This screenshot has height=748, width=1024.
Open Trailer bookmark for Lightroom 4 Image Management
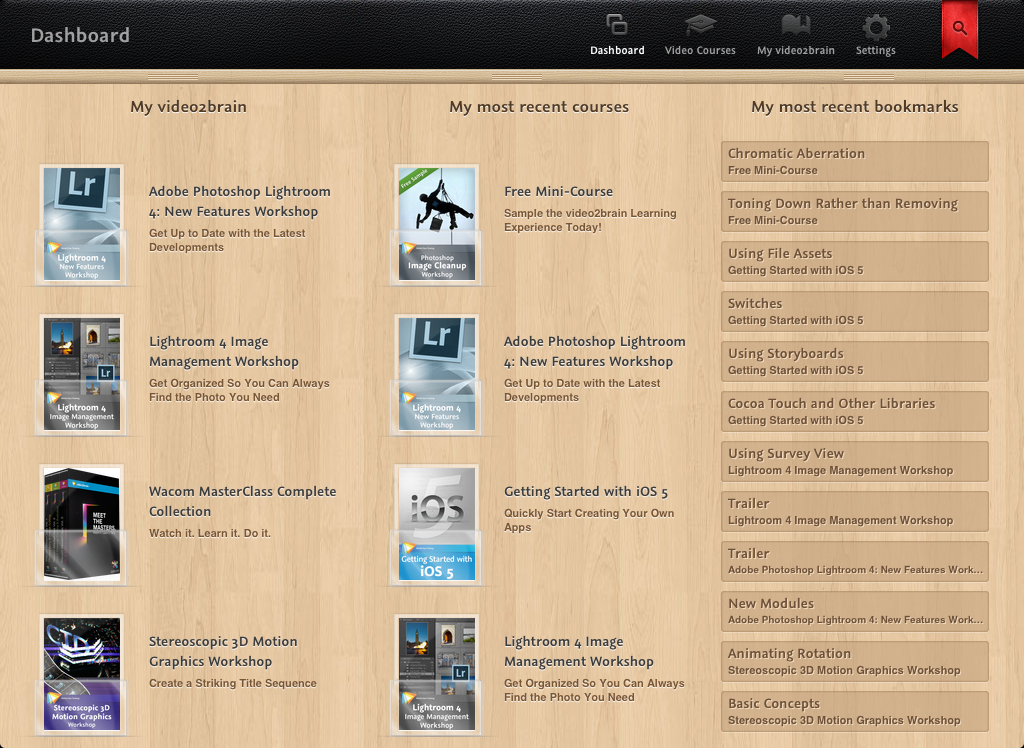pyautogui.click(x=855, y=511)
